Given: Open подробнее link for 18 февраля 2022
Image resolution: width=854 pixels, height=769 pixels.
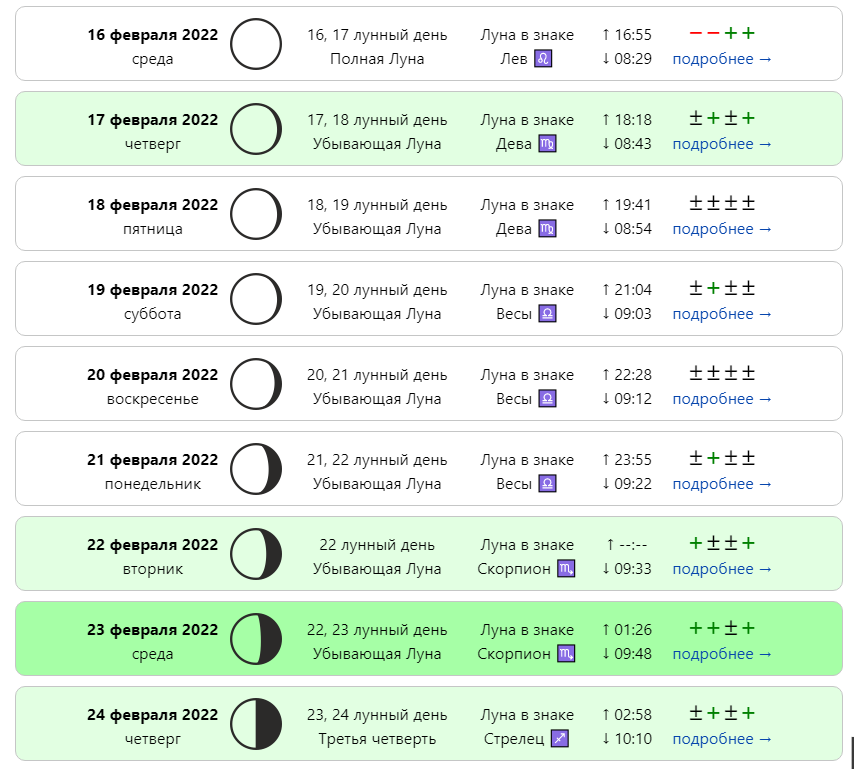Looking at the screenshot, I should [722, 229].
